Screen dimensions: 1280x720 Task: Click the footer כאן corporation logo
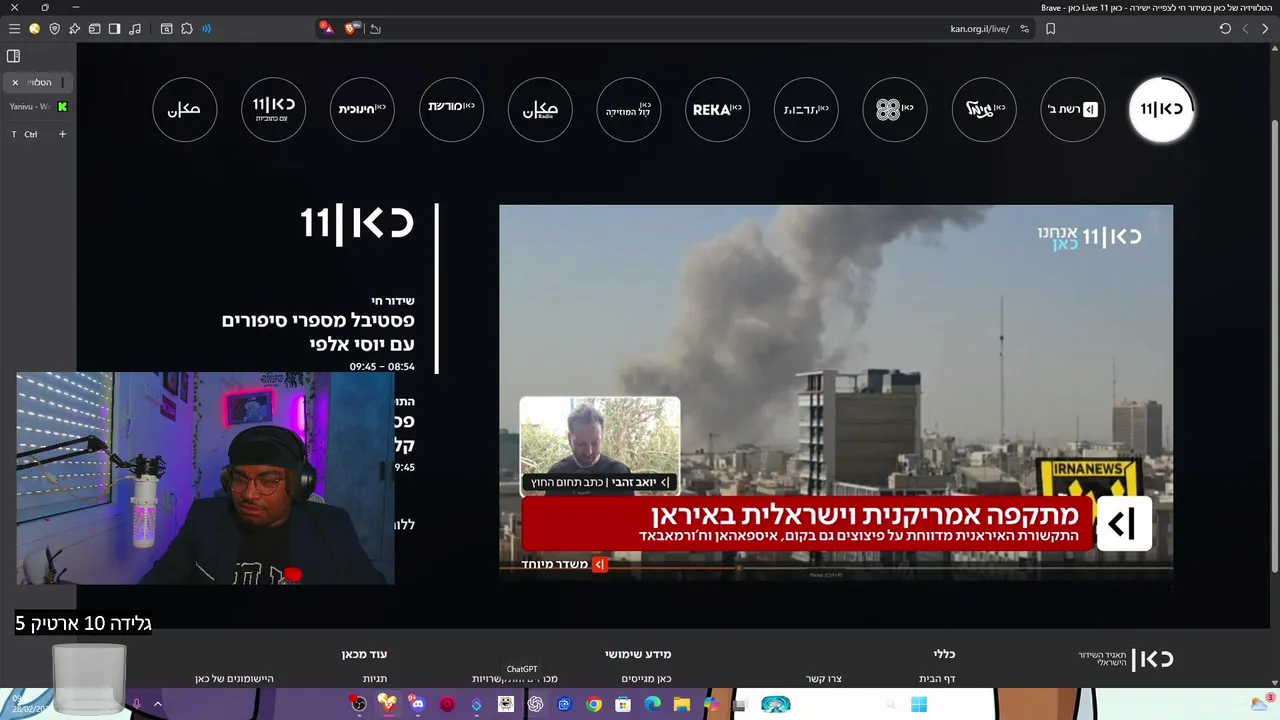[1126, 659]
